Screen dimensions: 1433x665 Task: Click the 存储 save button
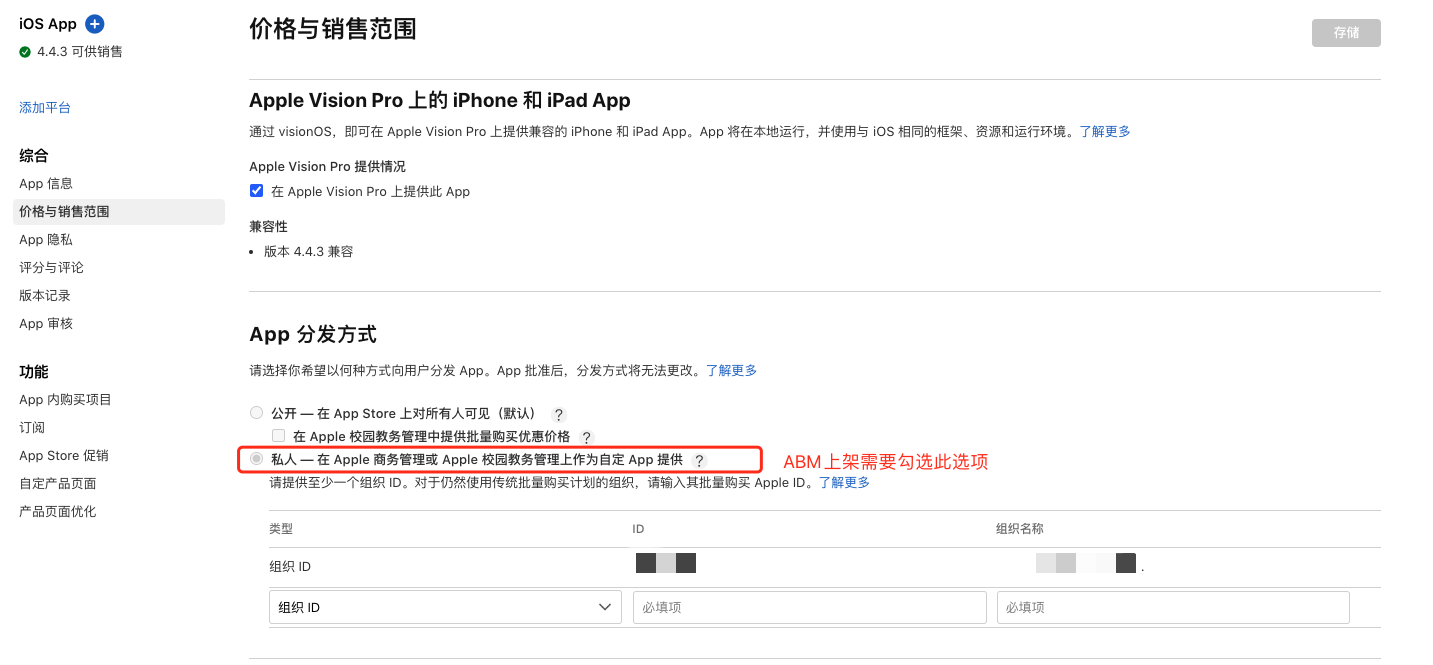1346,32
